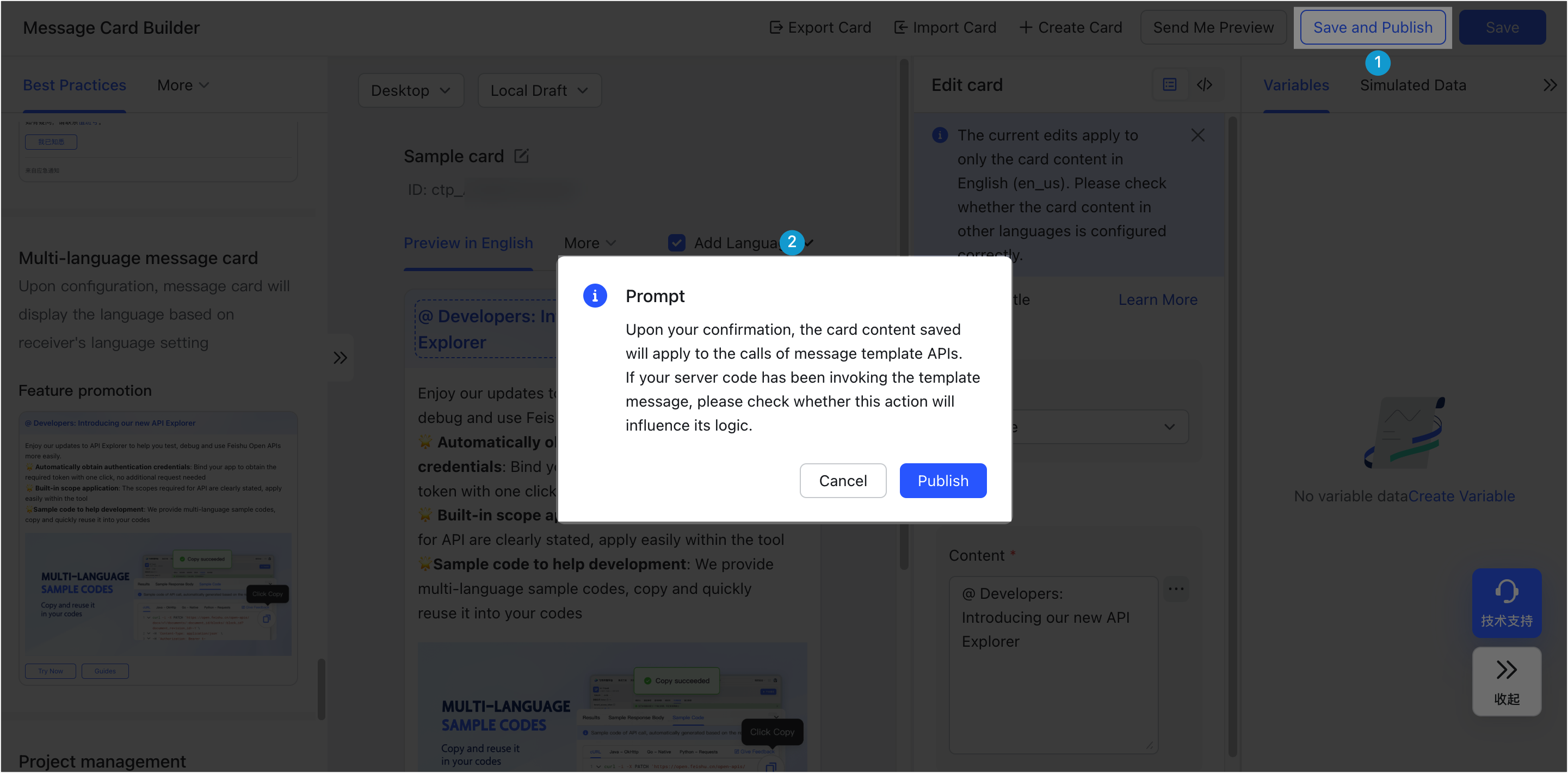Click the Create Variable link
This screenshot has width=1568, height=773.
[x=1461, y=496]
